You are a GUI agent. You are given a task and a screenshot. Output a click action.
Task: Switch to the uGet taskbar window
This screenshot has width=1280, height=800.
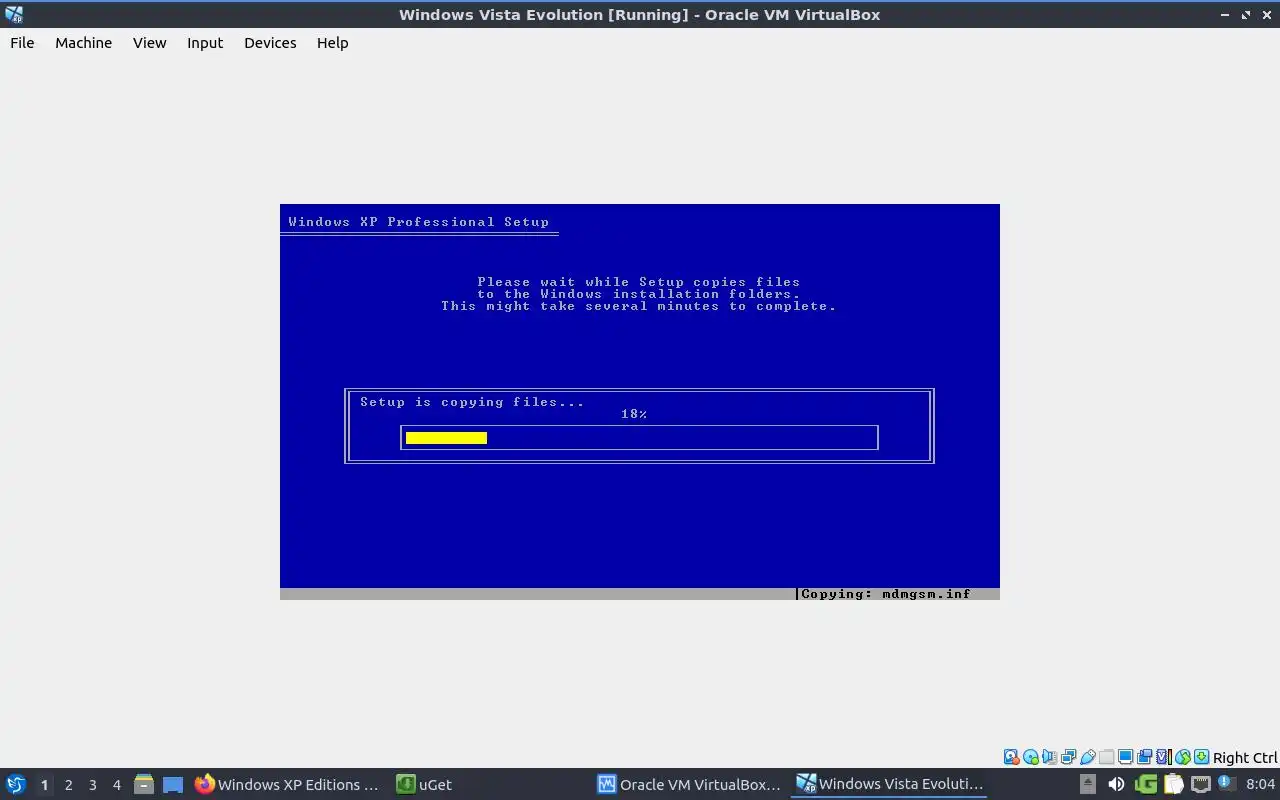point(425,784)
